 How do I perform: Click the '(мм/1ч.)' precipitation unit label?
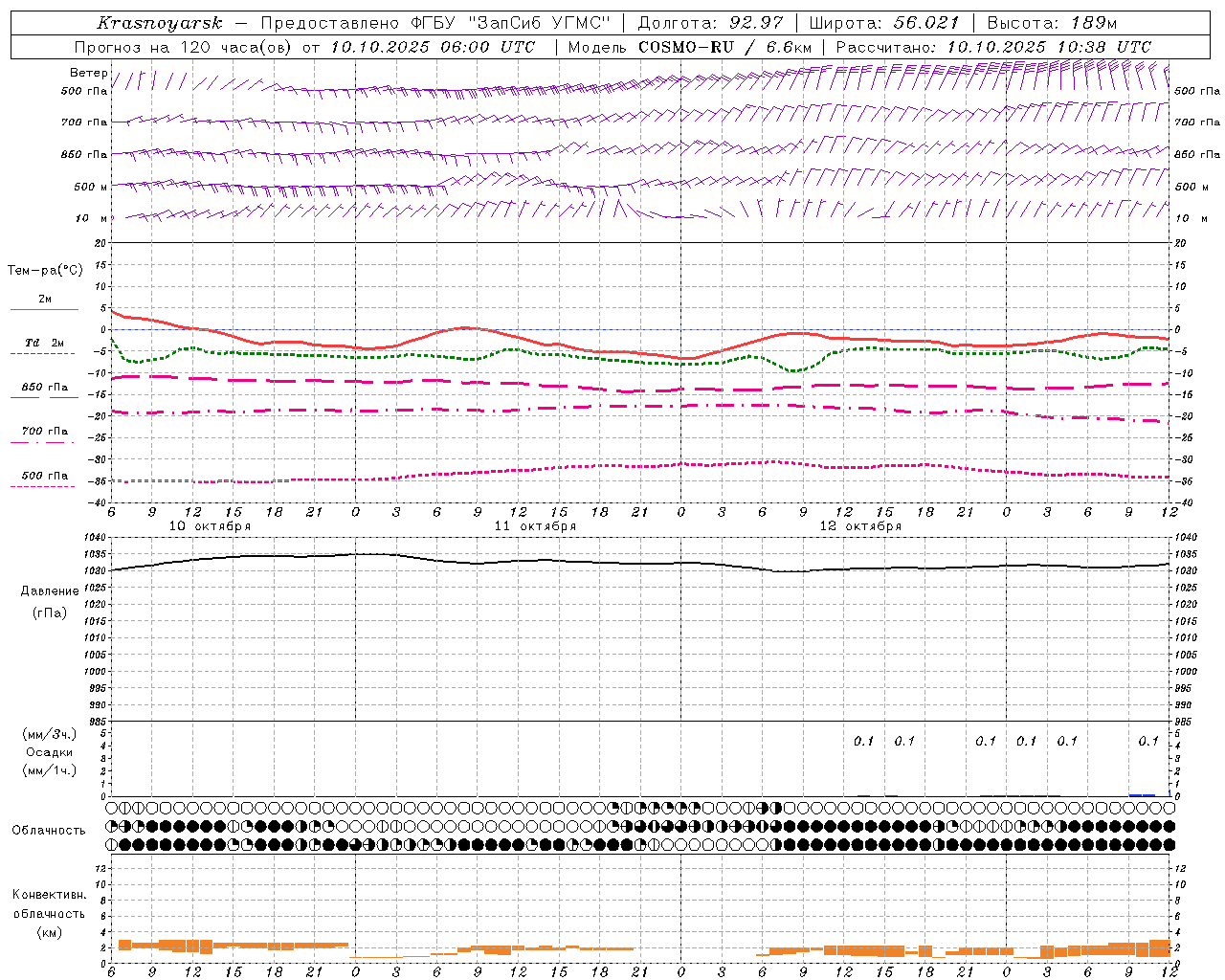(50, 770)
